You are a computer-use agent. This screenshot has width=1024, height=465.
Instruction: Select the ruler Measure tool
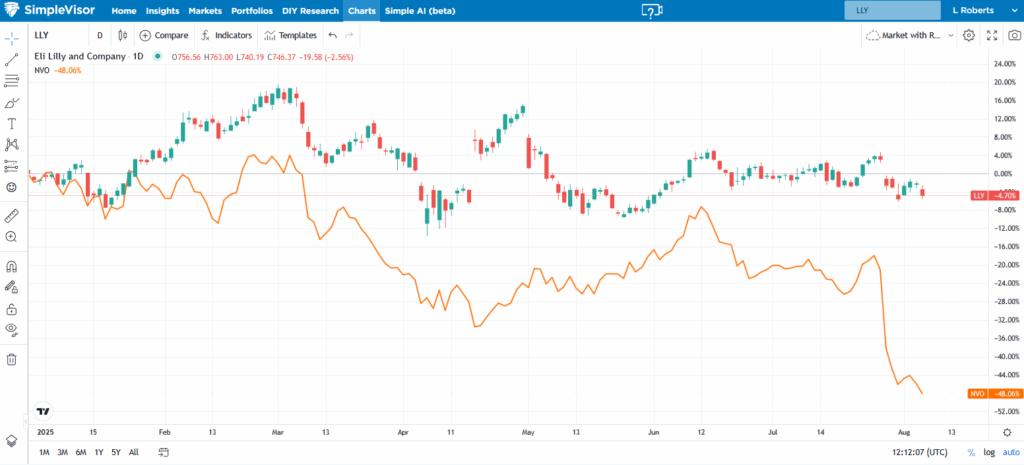(12, 215)
